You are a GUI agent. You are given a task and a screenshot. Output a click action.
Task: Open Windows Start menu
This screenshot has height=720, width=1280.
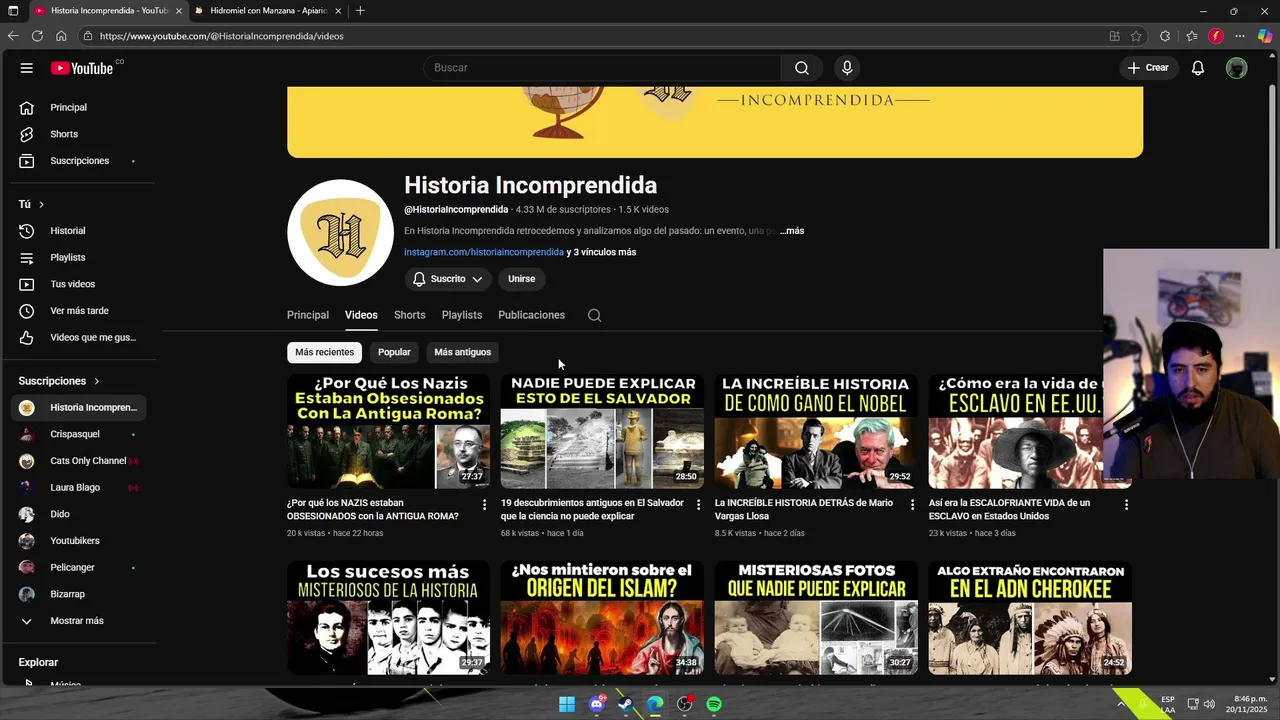click(567, 704)
